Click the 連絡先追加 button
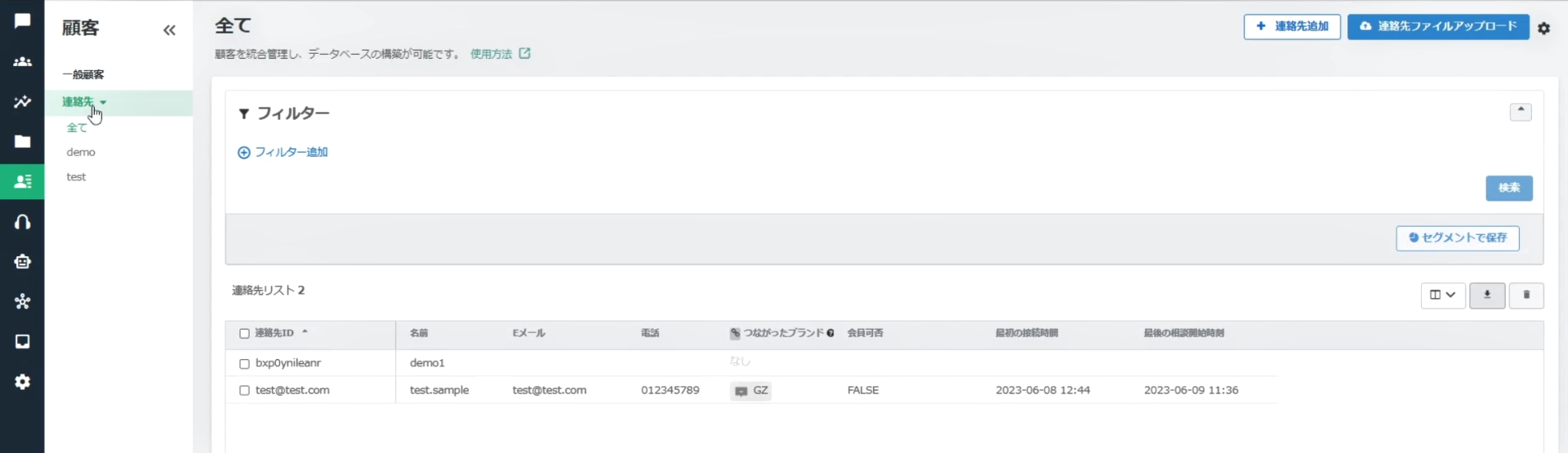This screenshot has width=1568, height=453. coord(1292,26)
